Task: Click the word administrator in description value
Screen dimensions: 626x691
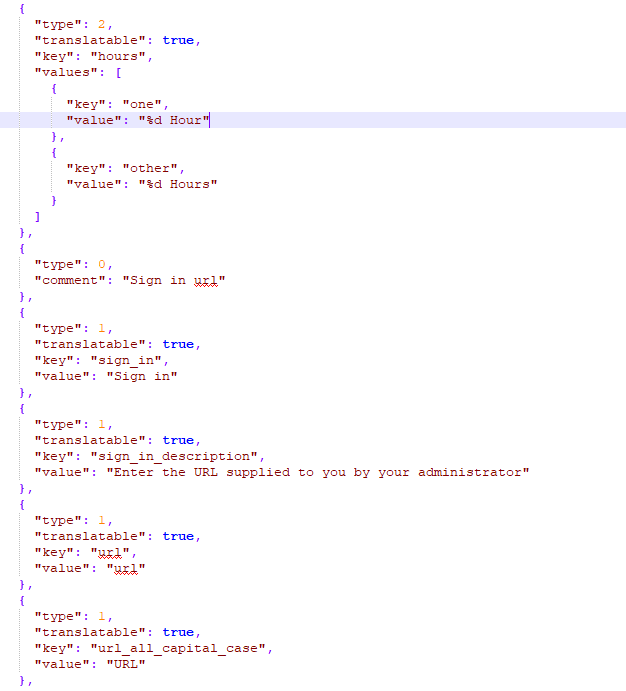Action: pos(470,472)
